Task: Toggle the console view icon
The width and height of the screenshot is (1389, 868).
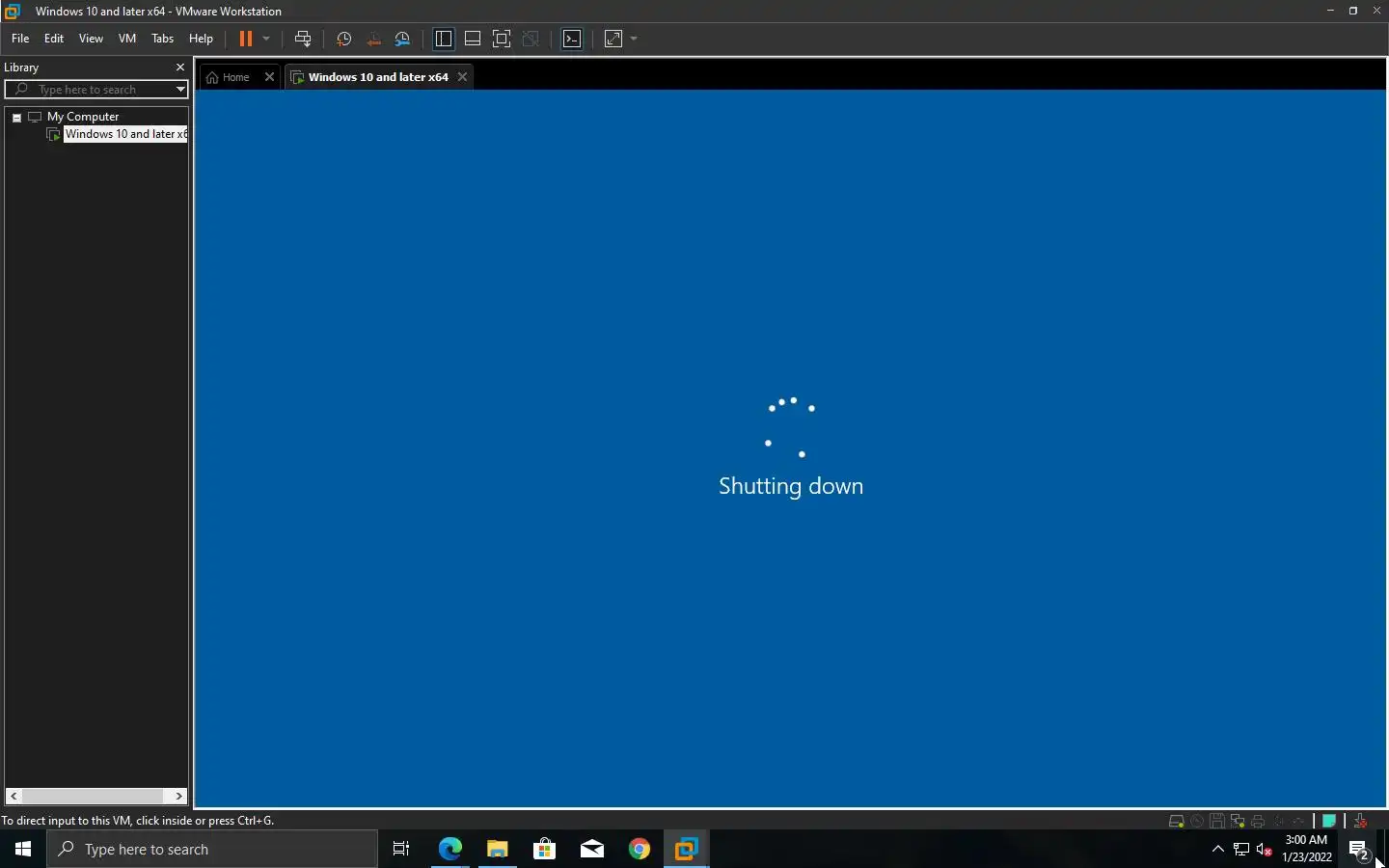Action: (x=573, y=39)
